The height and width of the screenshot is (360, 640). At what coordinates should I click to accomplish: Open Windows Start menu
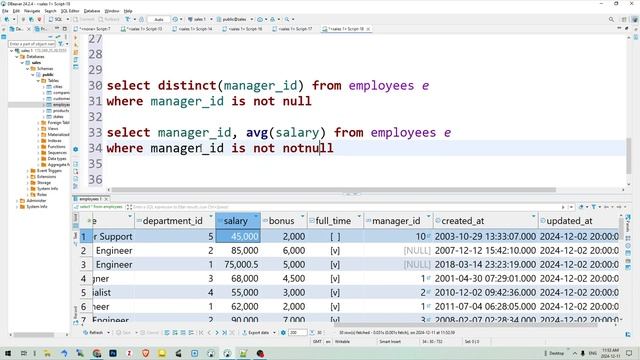pos(7,353)
